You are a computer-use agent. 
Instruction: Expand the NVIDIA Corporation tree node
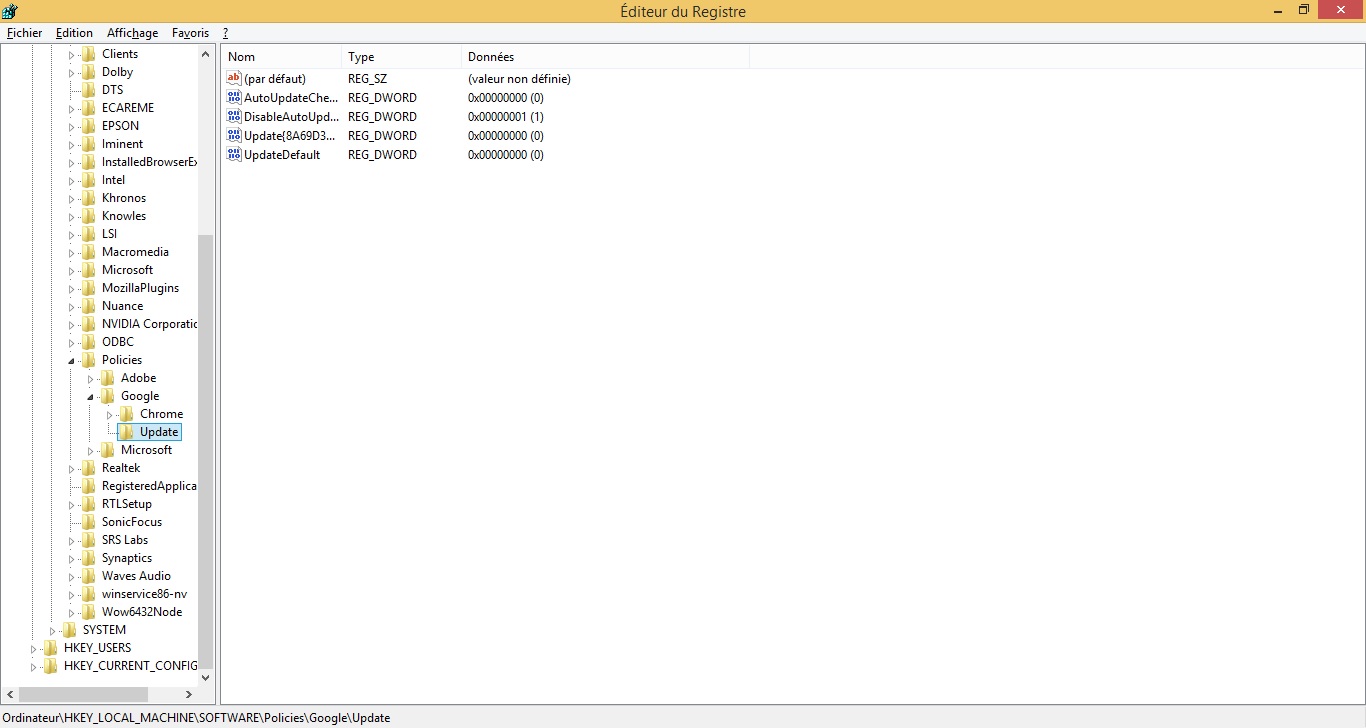point(72,324)
